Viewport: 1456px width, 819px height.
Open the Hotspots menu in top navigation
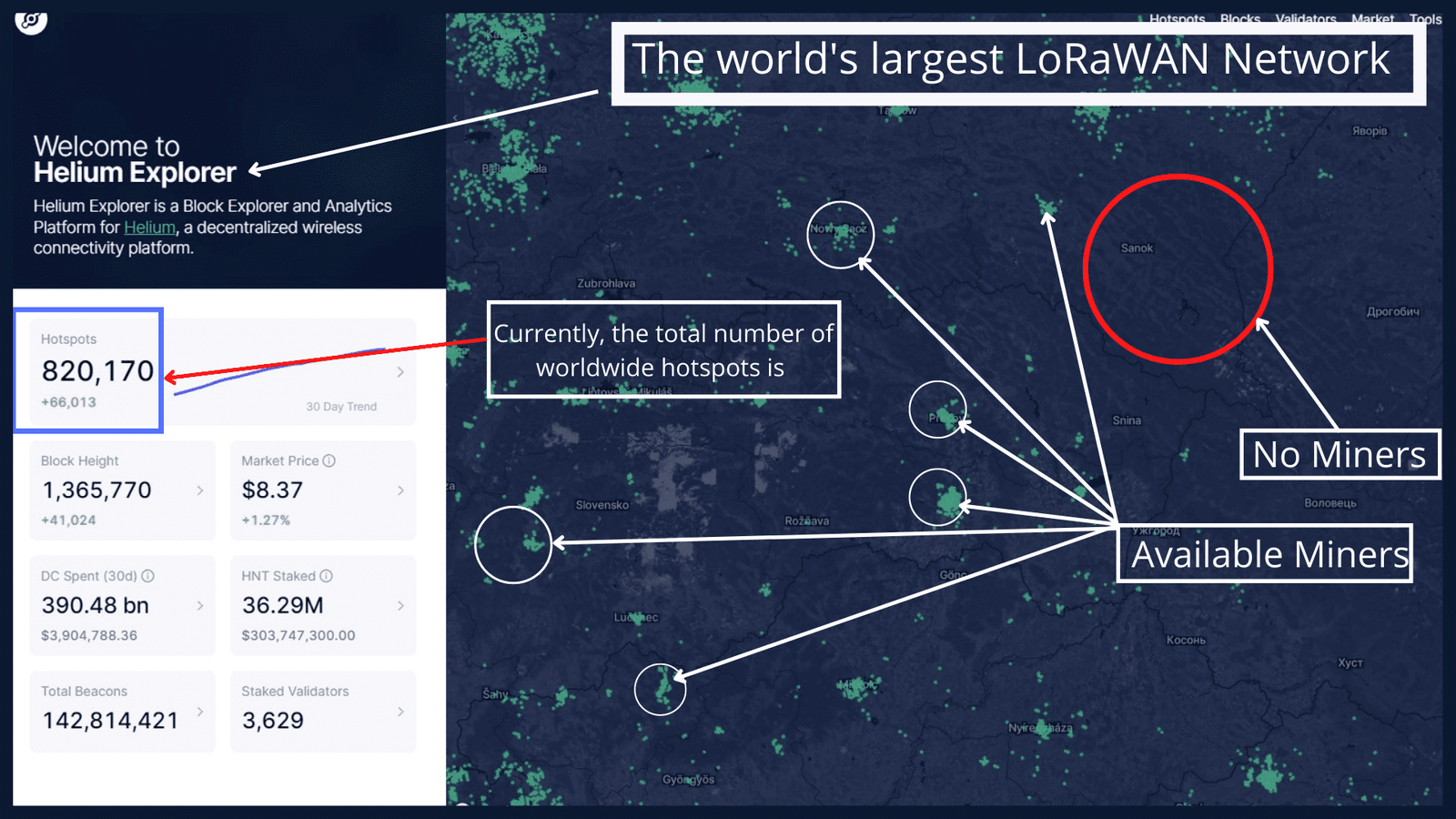[1177, 19]
